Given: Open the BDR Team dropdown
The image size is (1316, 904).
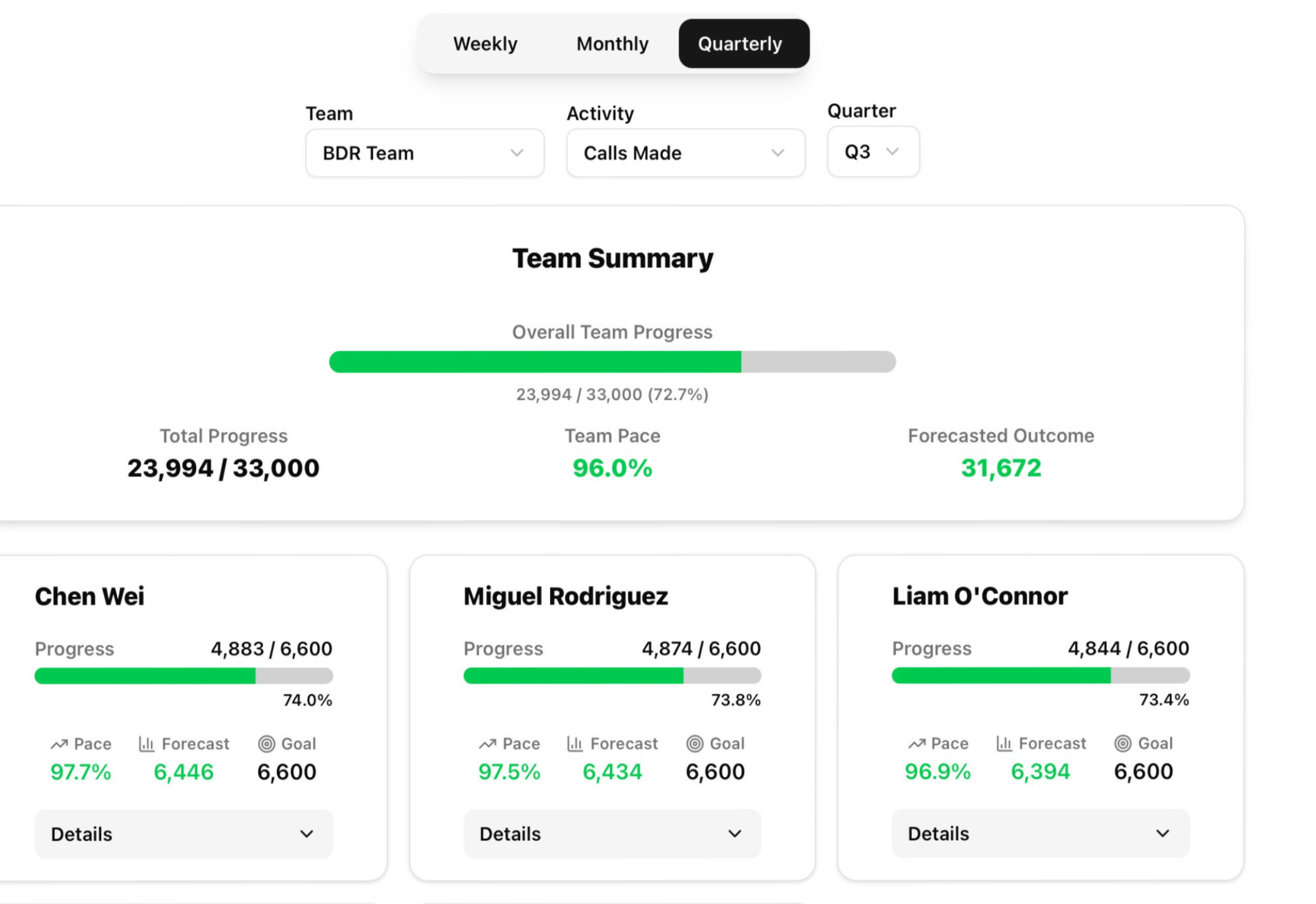Looking at the screenshot, I should [x=424, y=153].
